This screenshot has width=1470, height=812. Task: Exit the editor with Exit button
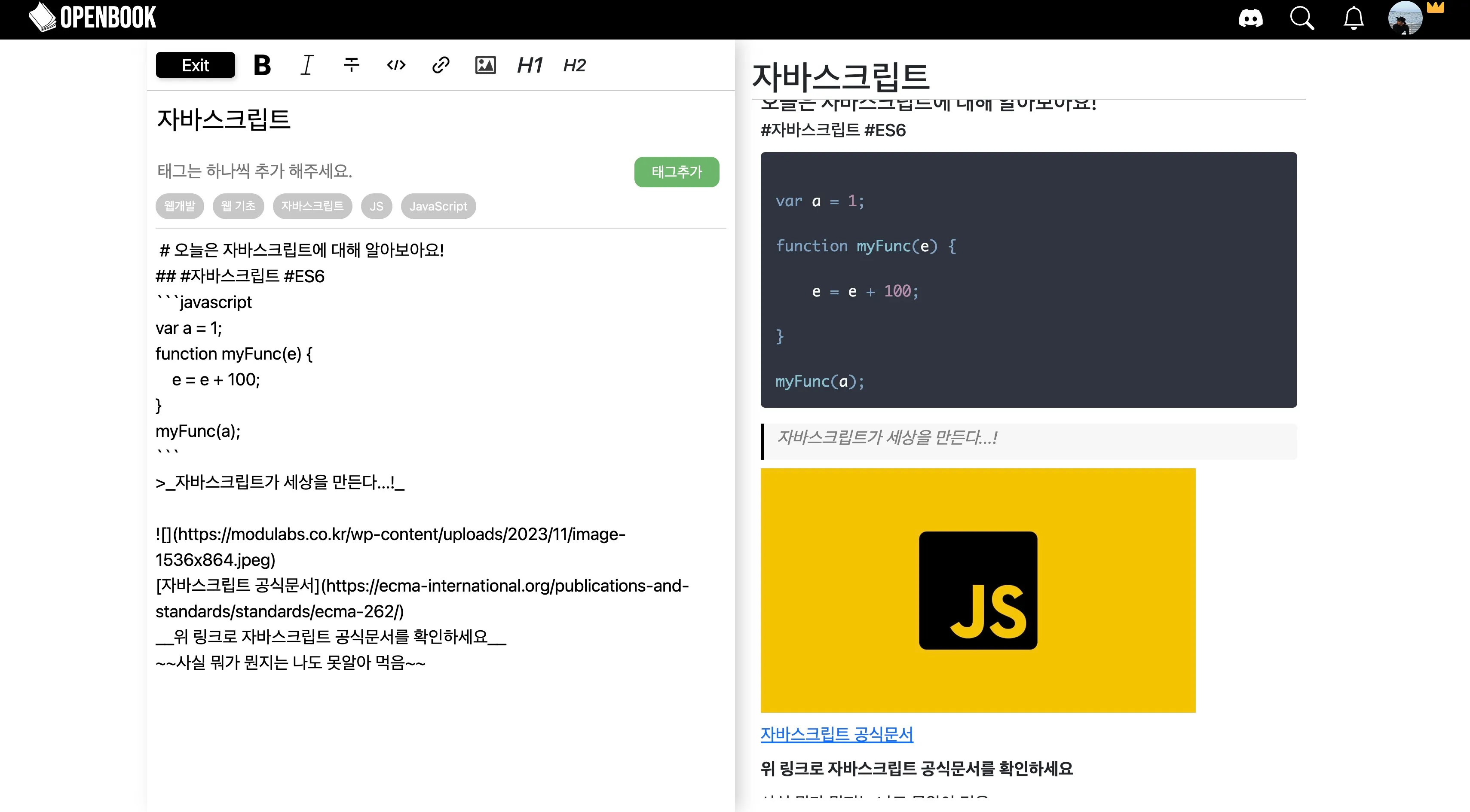195,65
